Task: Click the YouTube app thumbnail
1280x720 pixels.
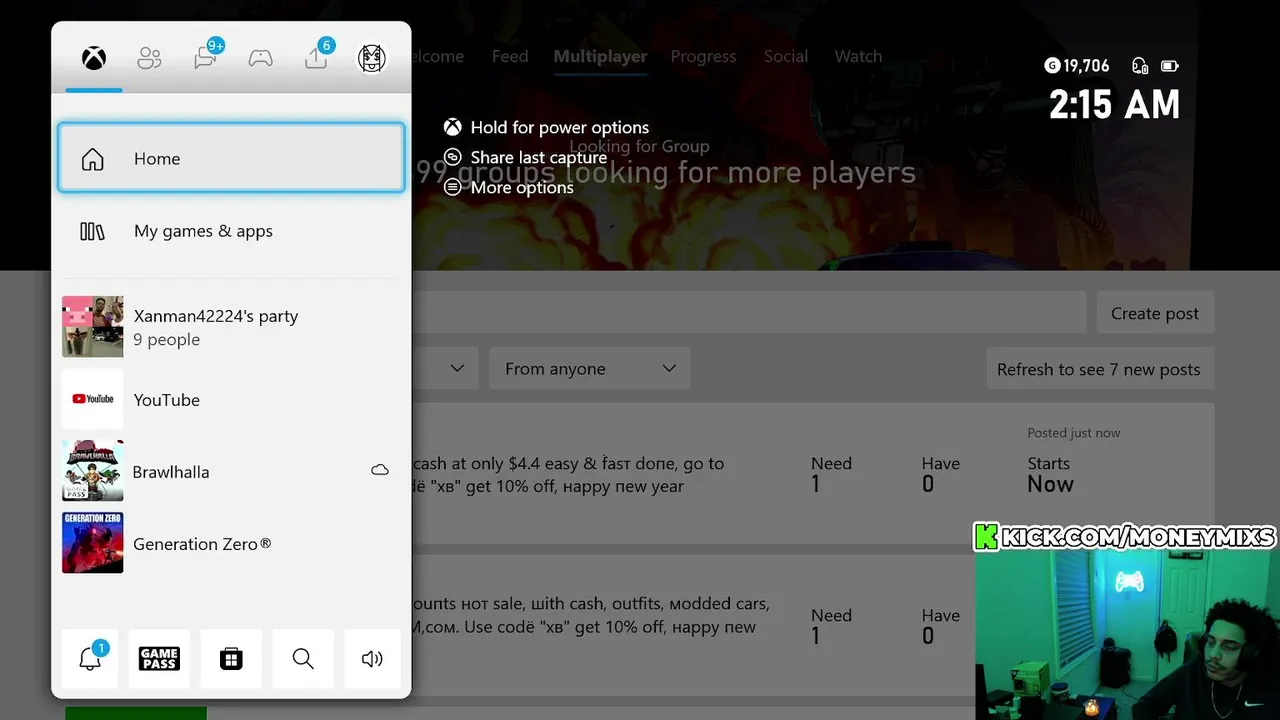Action: tap(93, 399)
